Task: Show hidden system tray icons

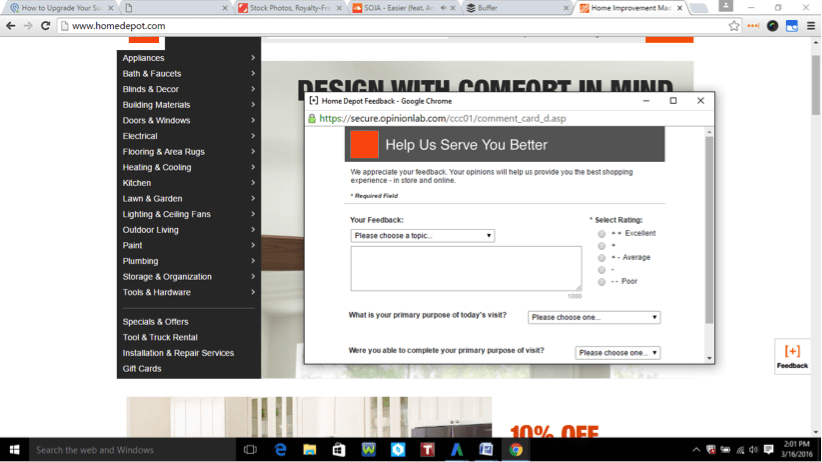Action: pos(696,450)
